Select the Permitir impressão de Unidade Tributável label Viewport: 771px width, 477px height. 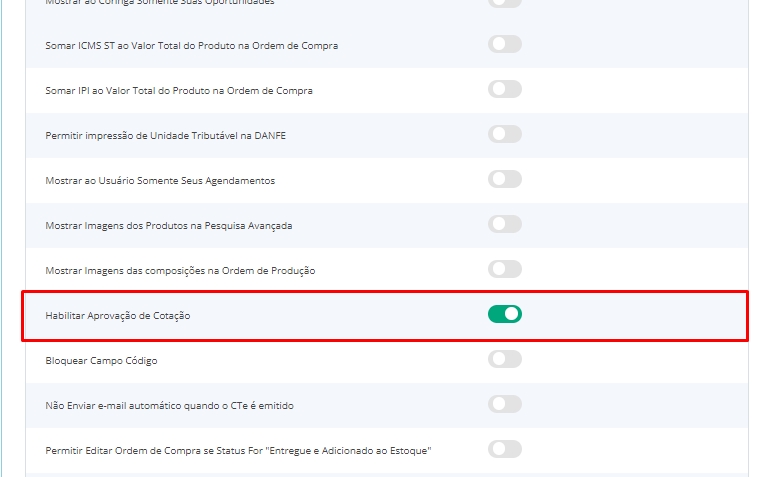pos(173,136)
